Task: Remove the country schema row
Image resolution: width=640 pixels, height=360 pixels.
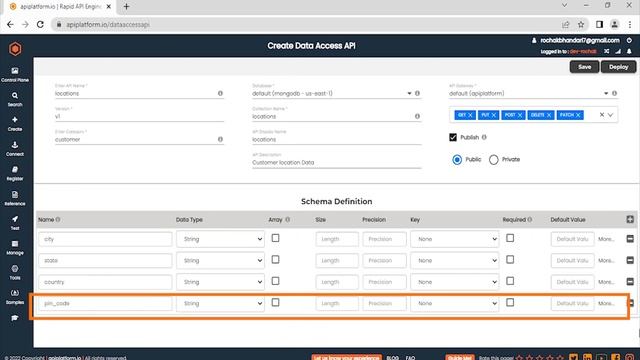Action: pos(630,282)
